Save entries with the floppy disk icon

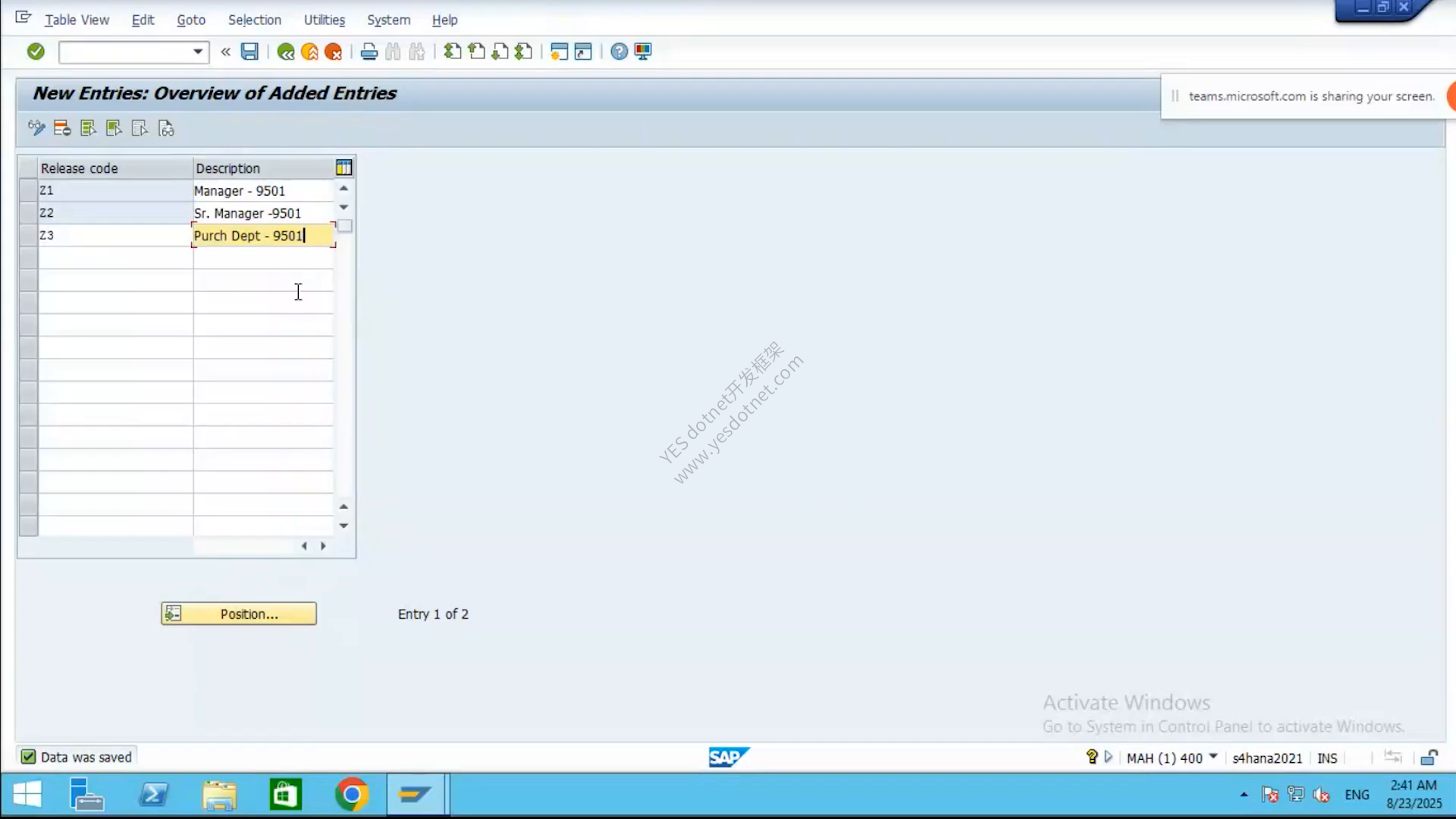pos(249,52)
